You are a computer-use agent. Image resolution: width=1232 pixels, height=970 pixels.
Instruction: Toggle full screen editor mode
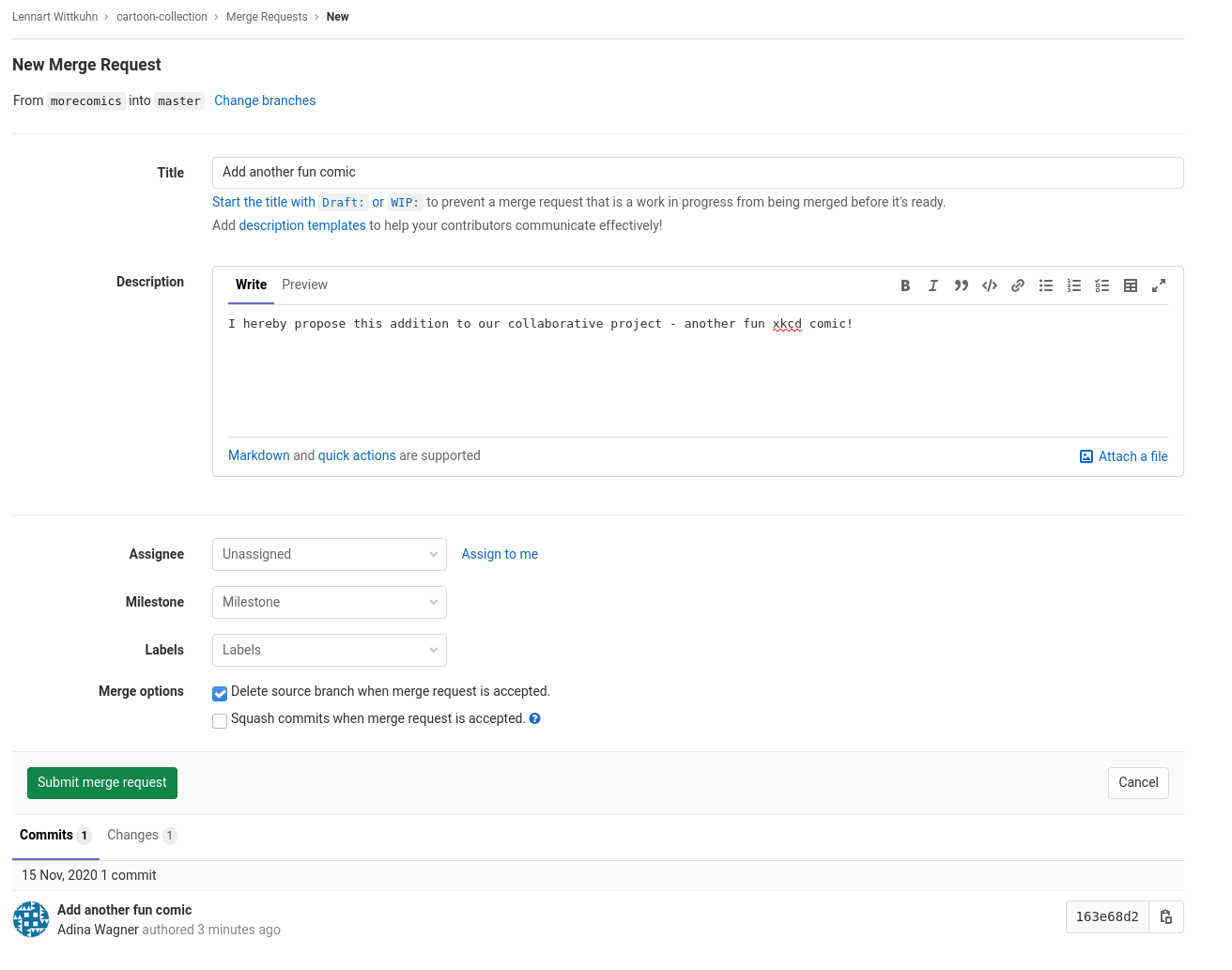(1159, 285)
